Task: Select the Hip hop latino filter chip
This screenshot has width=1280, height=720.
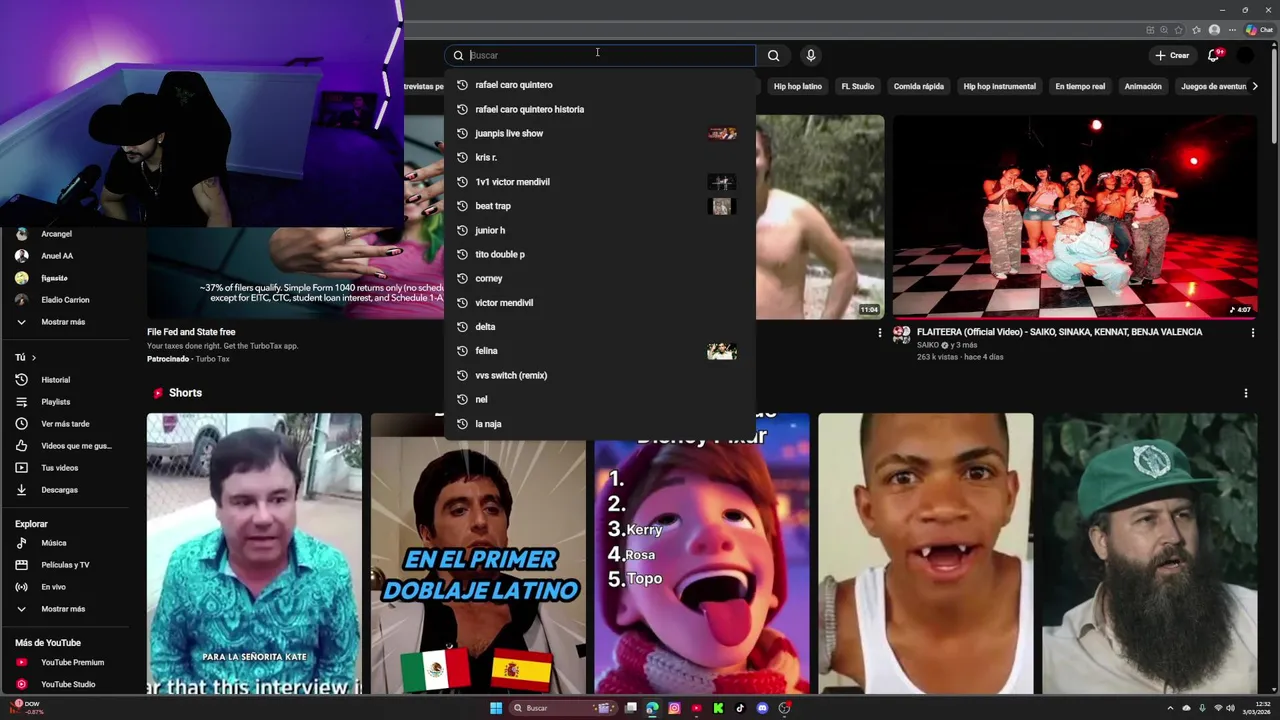Action: tap(797, 87)
